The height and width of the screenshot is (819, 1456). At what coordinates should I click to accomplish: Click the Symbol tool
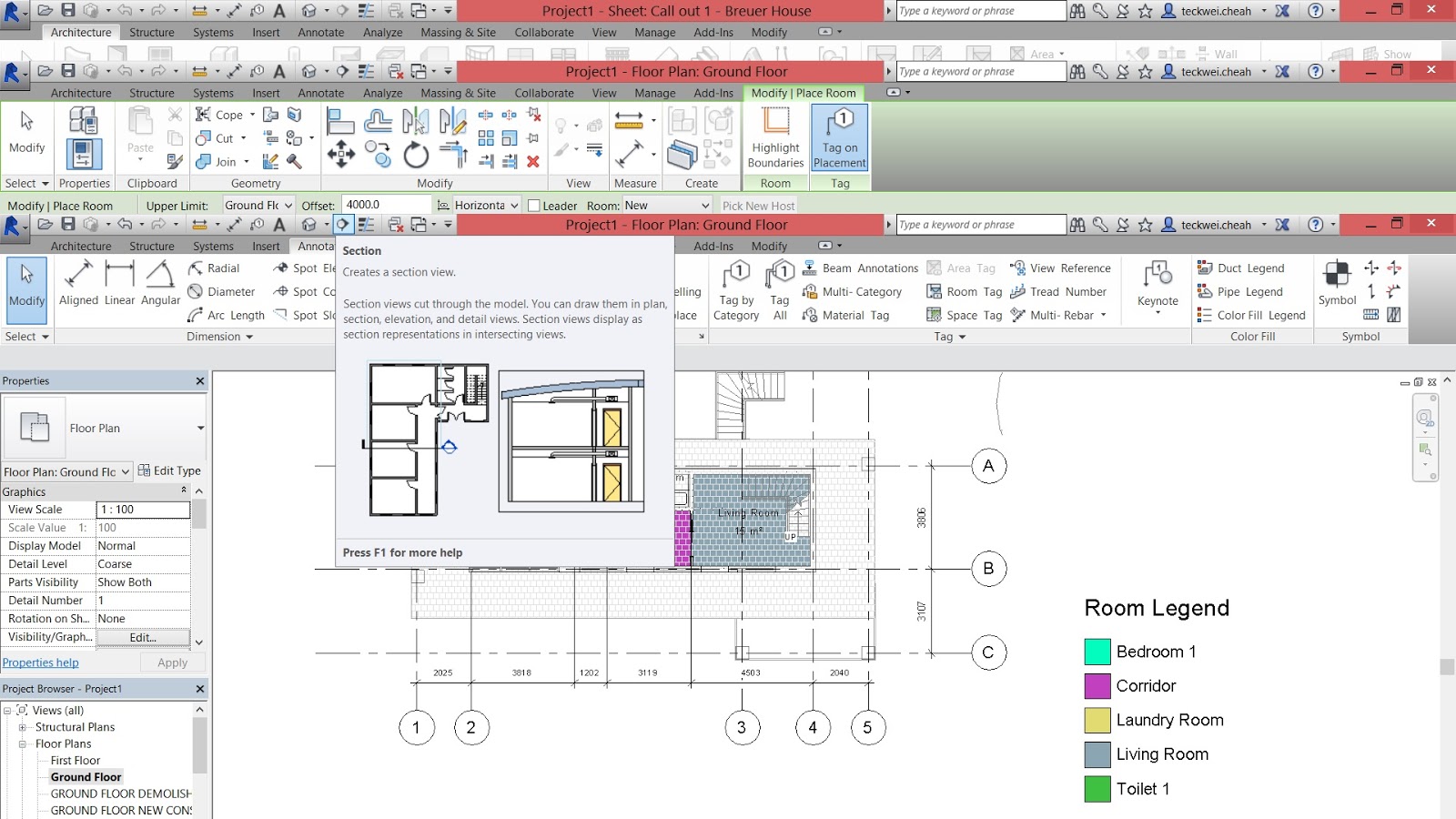point(1337,283)
